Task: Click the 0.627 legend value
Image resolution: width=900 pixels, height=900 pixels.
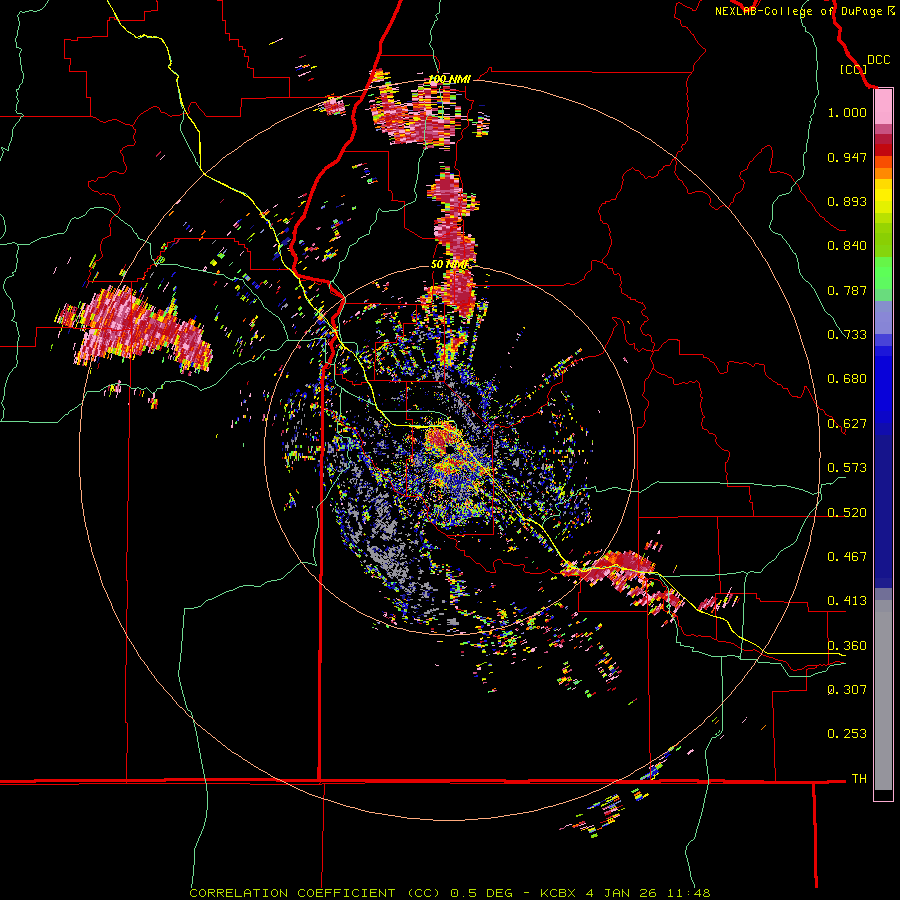Action: (x=847, y=424)
